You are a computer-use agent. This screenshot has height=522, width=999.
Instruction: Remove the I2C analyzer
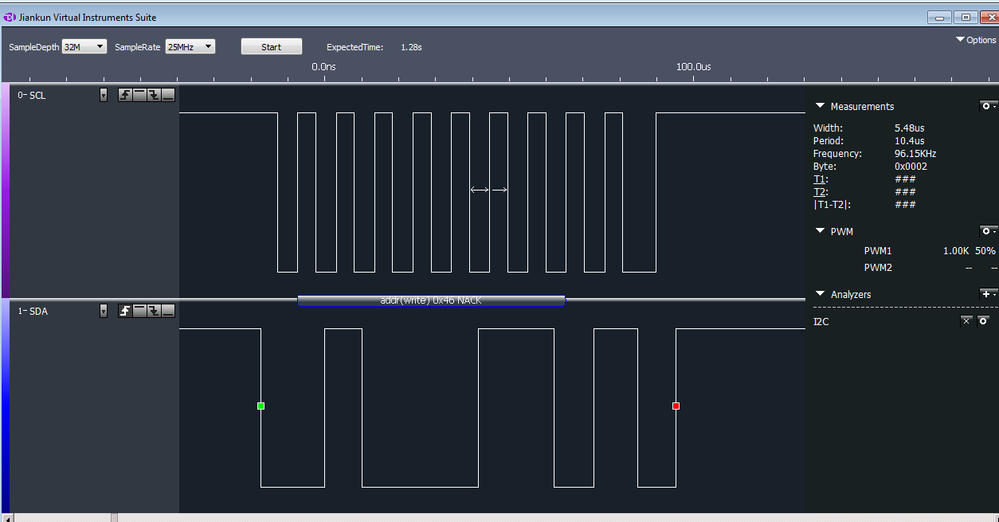click(967, 321)
